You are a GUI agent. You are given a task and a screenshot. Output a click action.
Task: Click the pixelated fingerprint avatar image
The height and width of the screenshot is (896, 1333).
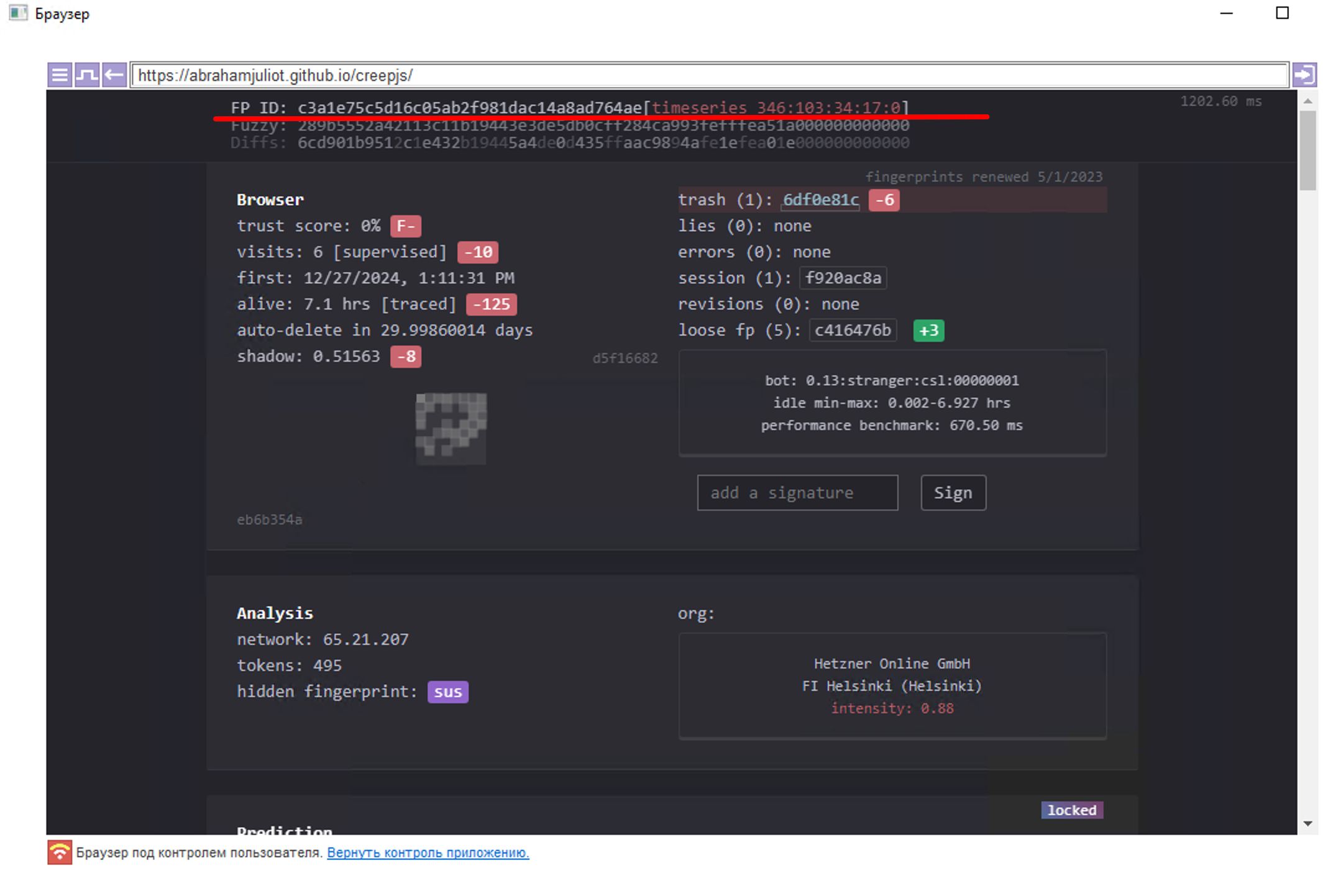pyautogui.click(x=451, y=428)
